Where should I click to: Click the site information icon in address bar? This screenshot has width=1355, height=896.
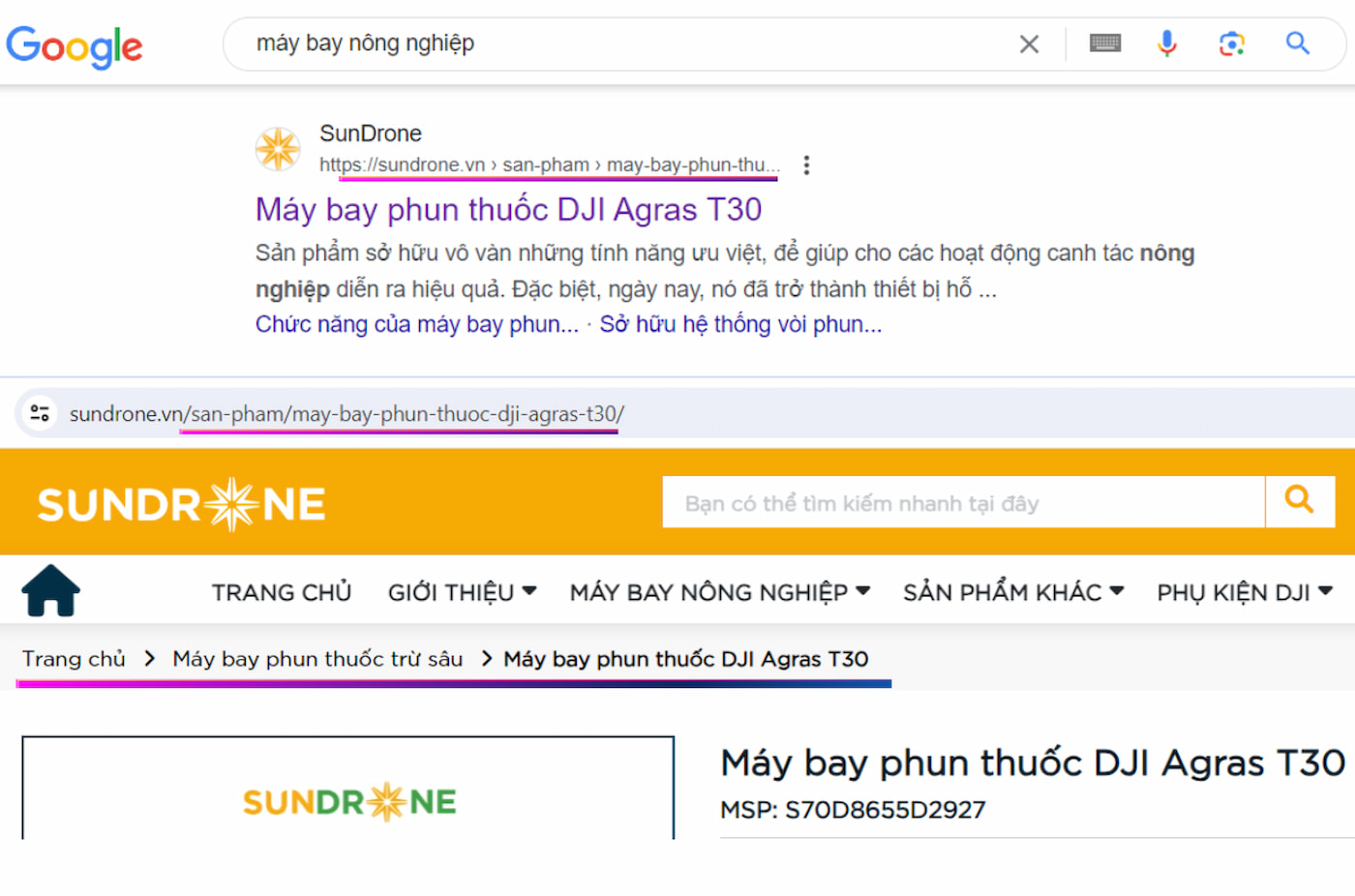pyautogui.click(x=40, y=413)
